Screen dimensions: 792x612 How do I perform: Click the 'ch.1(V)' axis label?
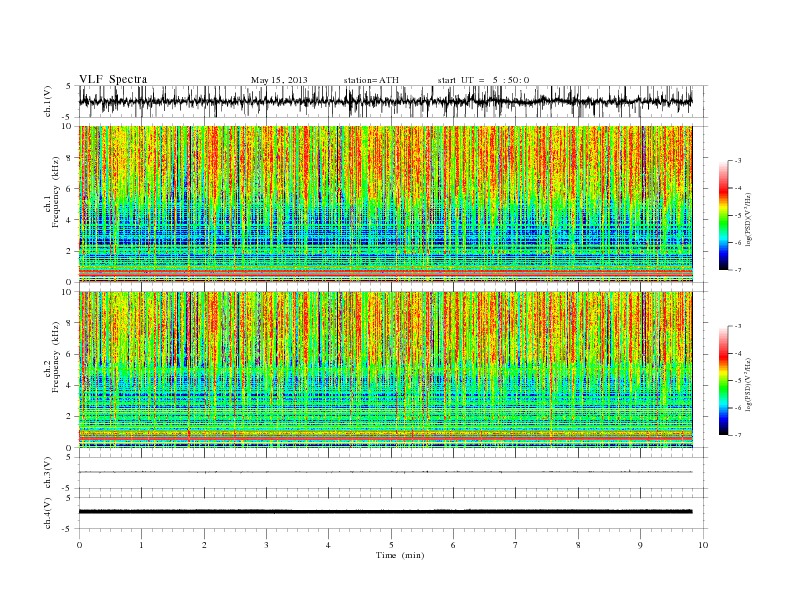coord(48,101)
